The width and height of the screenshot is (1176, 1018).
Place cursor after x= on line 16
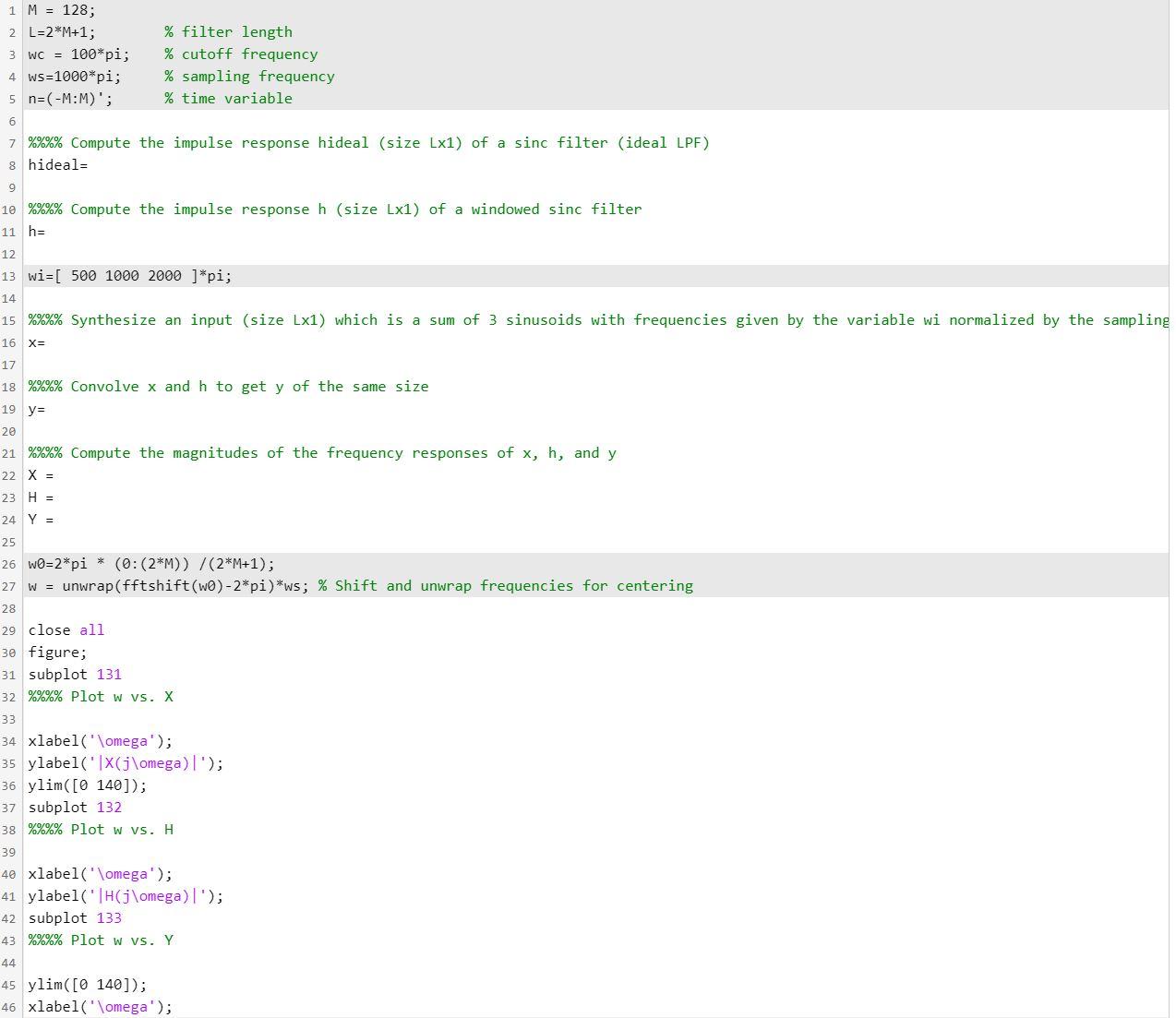pos(44,342)
